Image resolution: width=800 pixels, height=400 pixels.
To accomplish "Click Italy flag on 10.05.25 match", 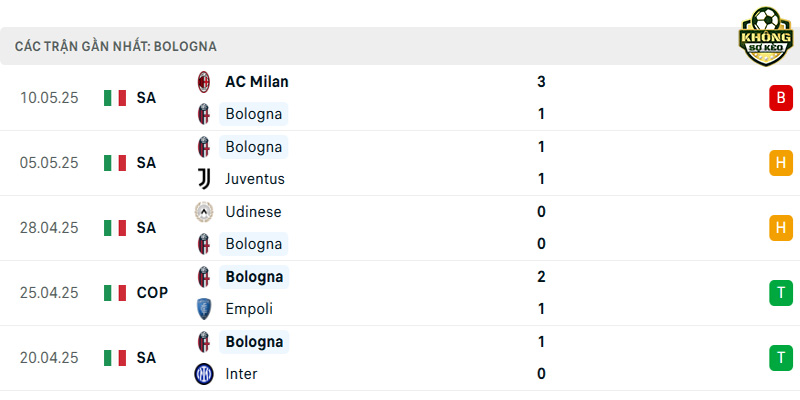I will (x=115, y=98).
